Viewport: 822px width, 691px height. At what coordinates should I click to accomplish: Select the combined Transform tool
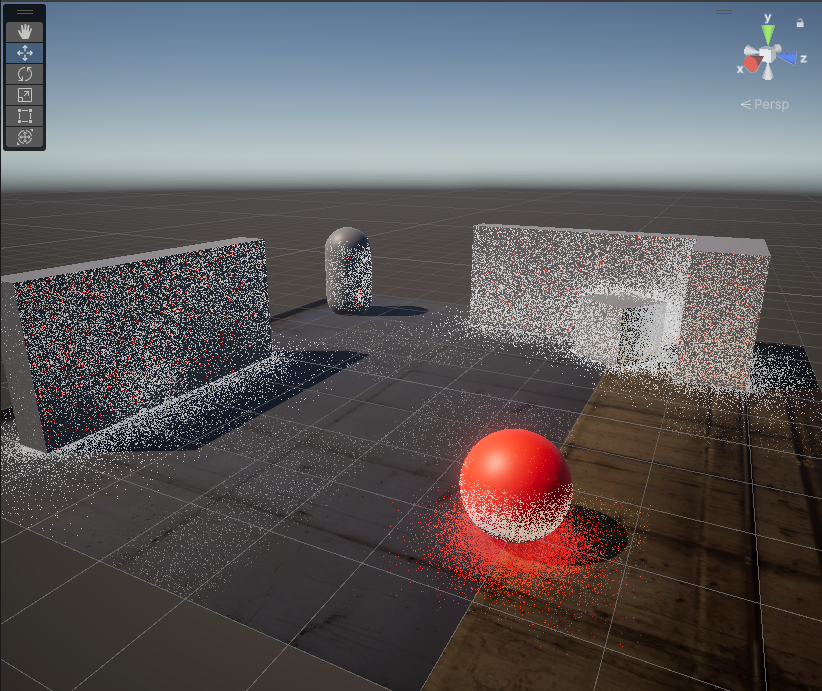point(24,136)
